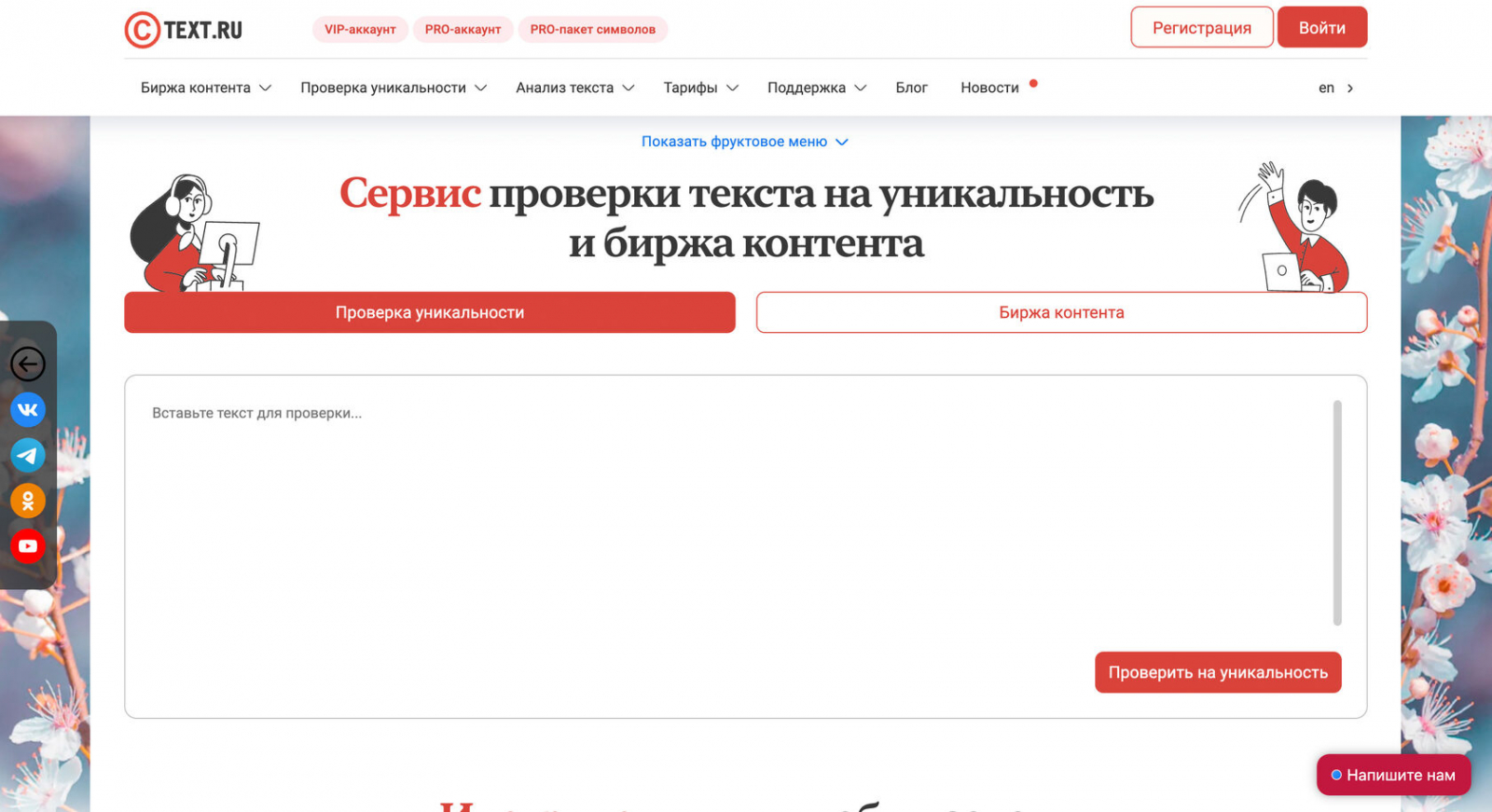Click the VIP-аккаунт badge
This screenshot has width=1492, height=812.
[x=360, y=30]
